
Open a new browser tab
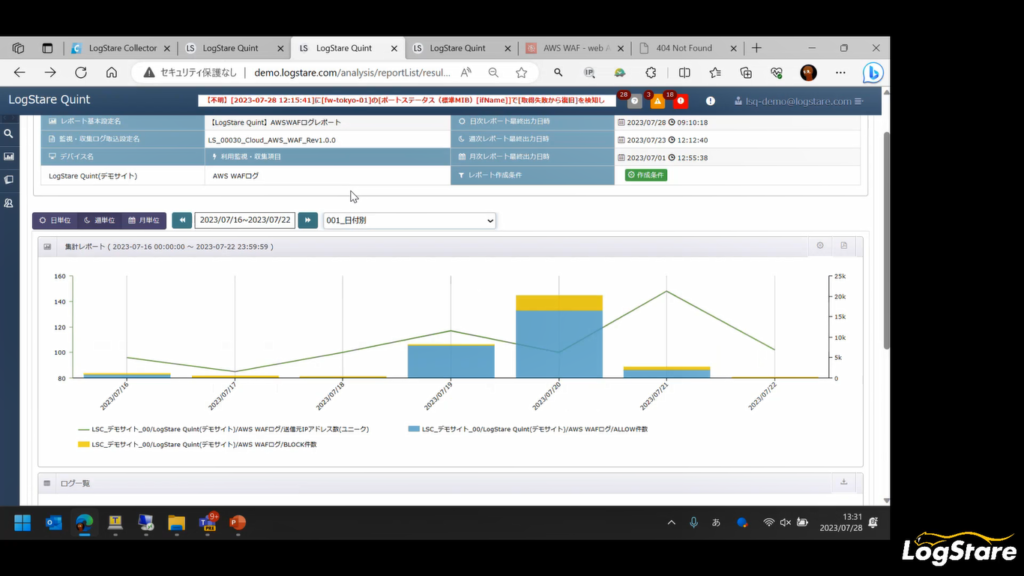(x=756, y=48)
